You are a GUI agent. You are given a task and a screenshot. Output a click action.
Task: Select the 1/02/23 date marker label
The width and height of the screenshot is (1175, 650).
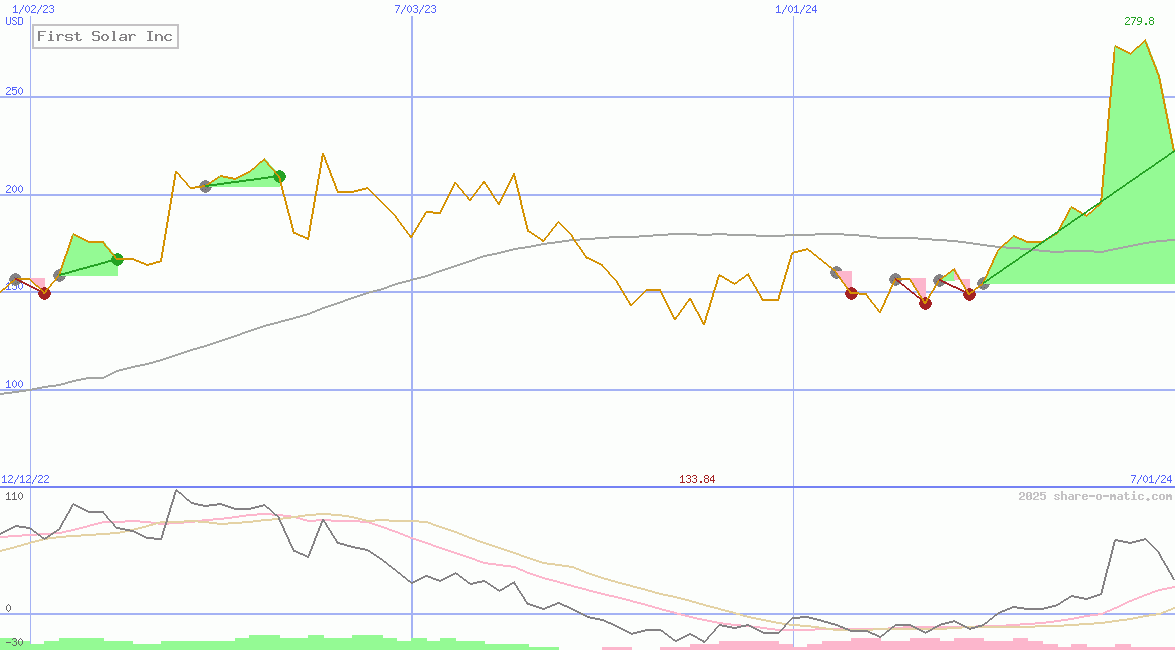click(33, 9)
